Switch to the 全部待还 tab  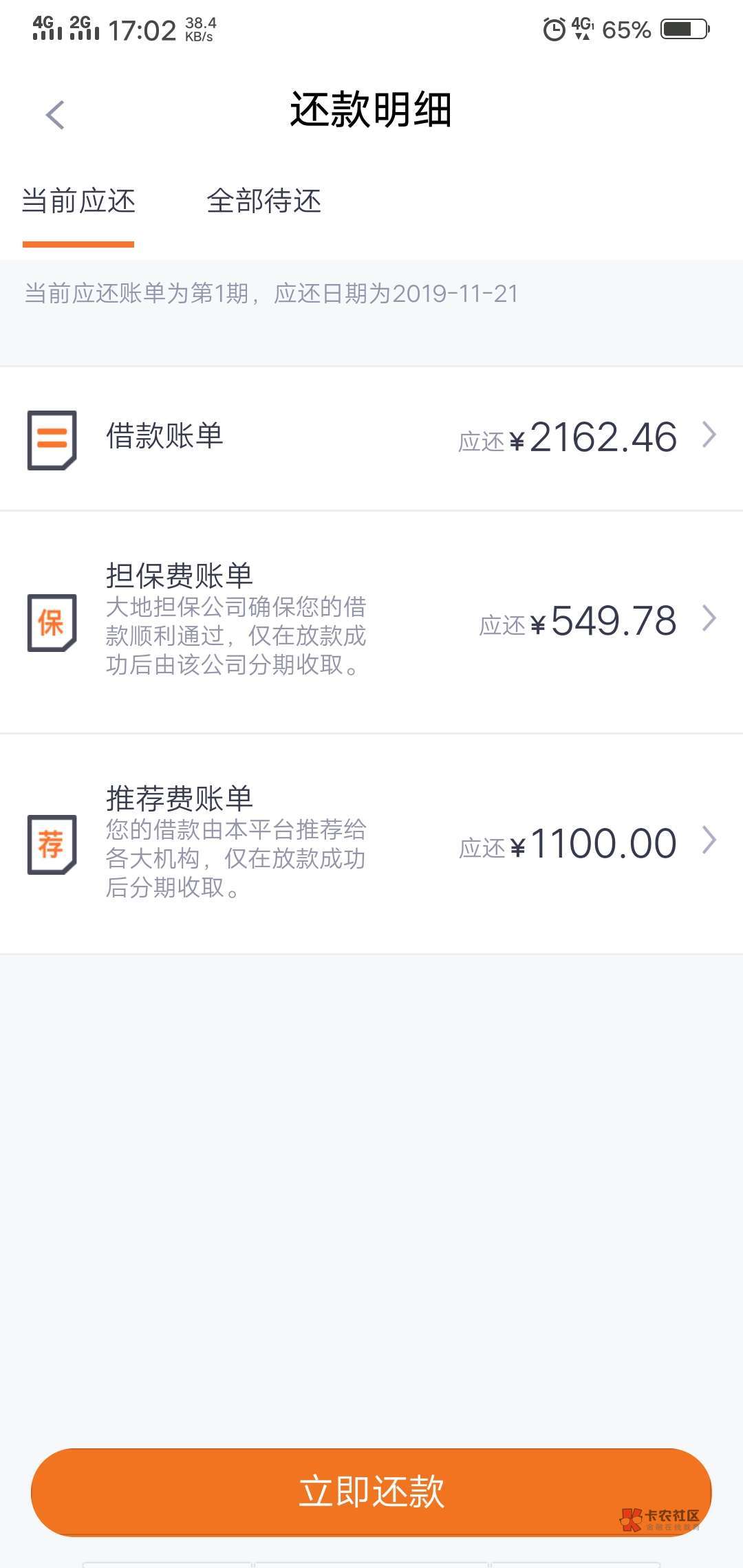(264, 202)
